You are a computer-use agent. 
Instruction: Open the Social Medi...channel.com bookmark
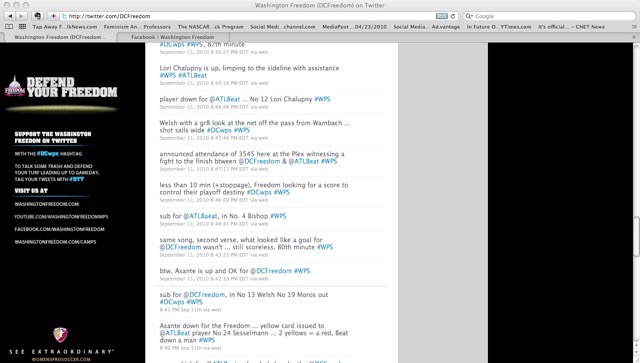(283, 27)
